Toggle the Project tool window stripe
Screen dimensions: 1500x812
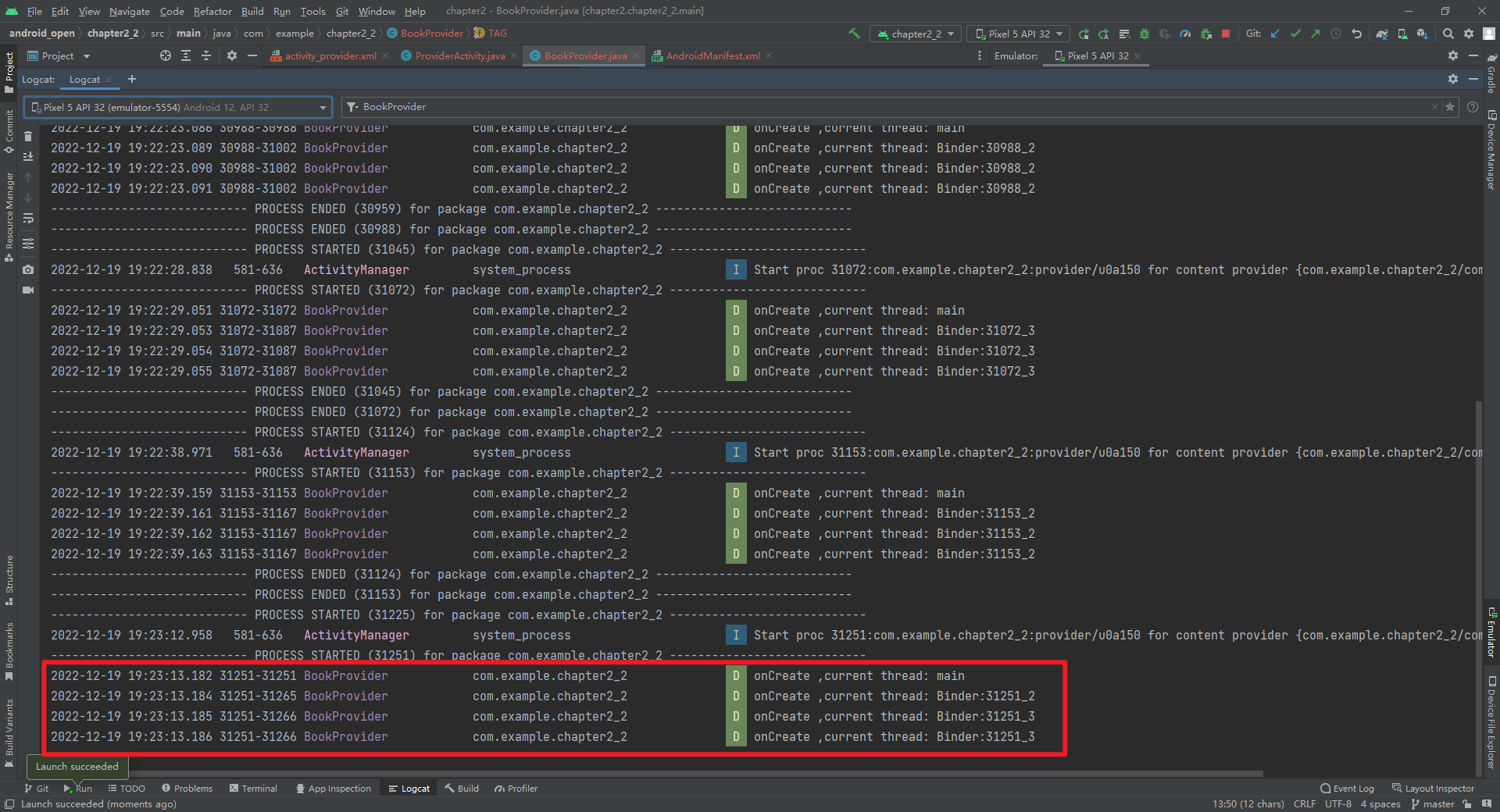[9, 73]
